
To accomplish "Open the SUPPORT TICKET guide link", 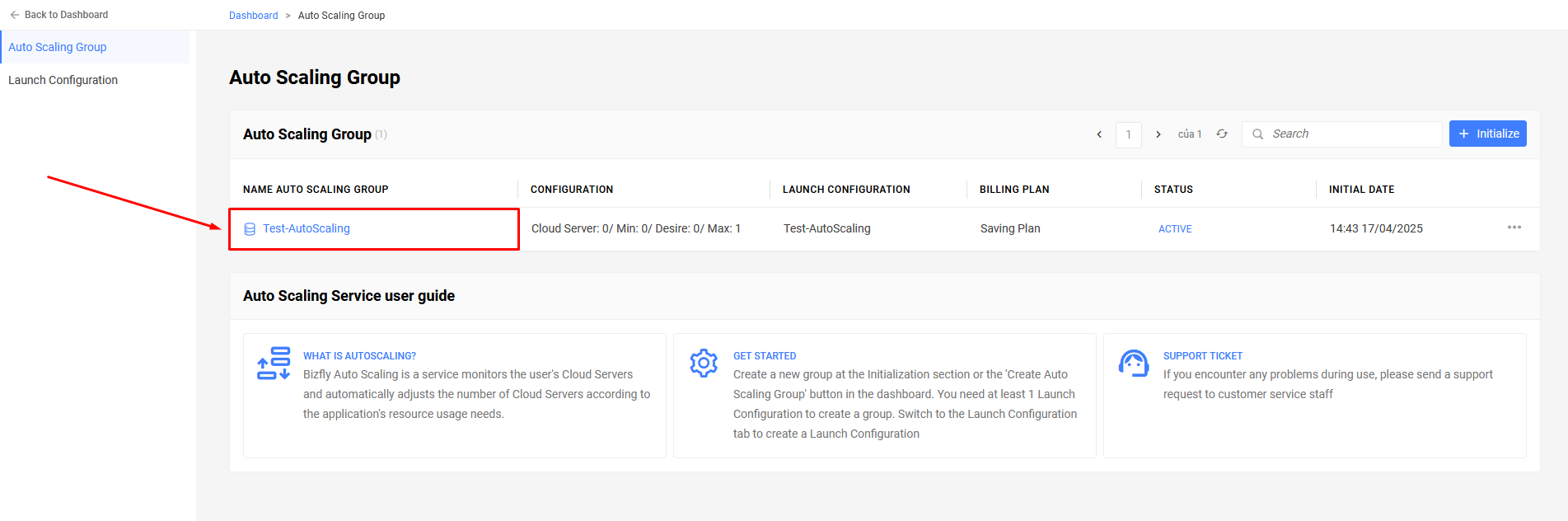I will (x=1203, y=356).
